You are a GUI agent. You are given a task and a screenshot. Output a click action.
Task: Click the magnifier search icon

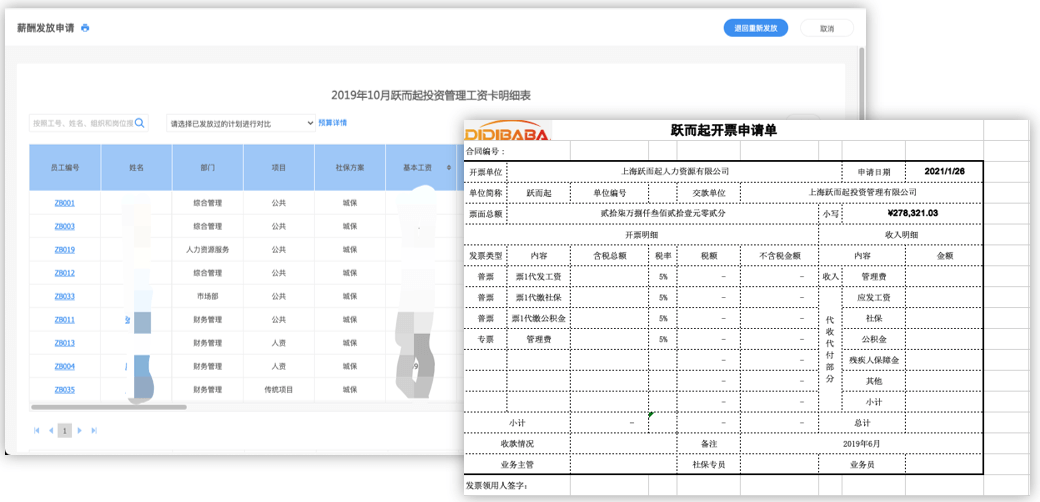pyautogui.click(x=140, y=123)
